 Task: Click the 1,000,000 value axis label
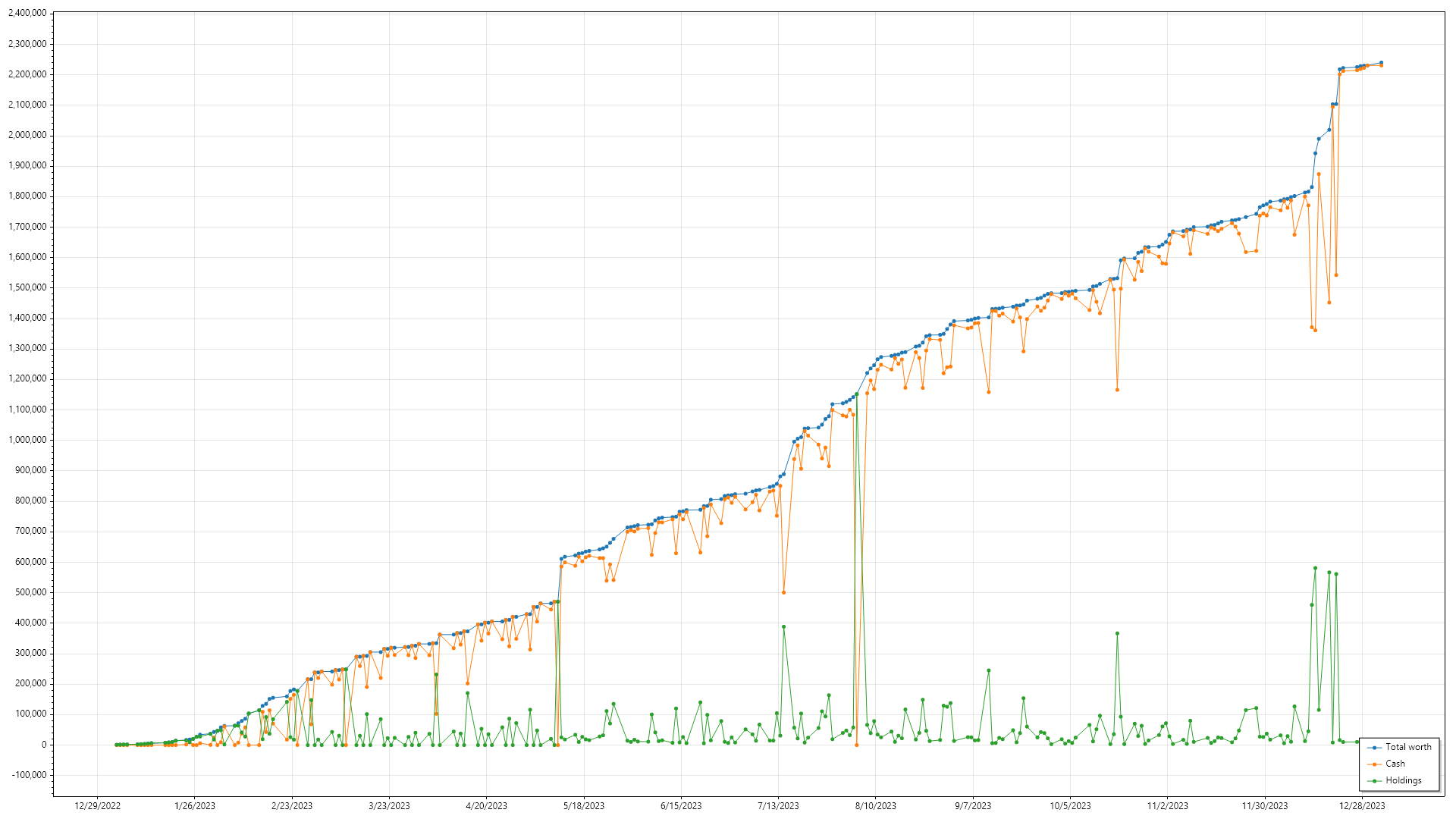pos(27,440)
